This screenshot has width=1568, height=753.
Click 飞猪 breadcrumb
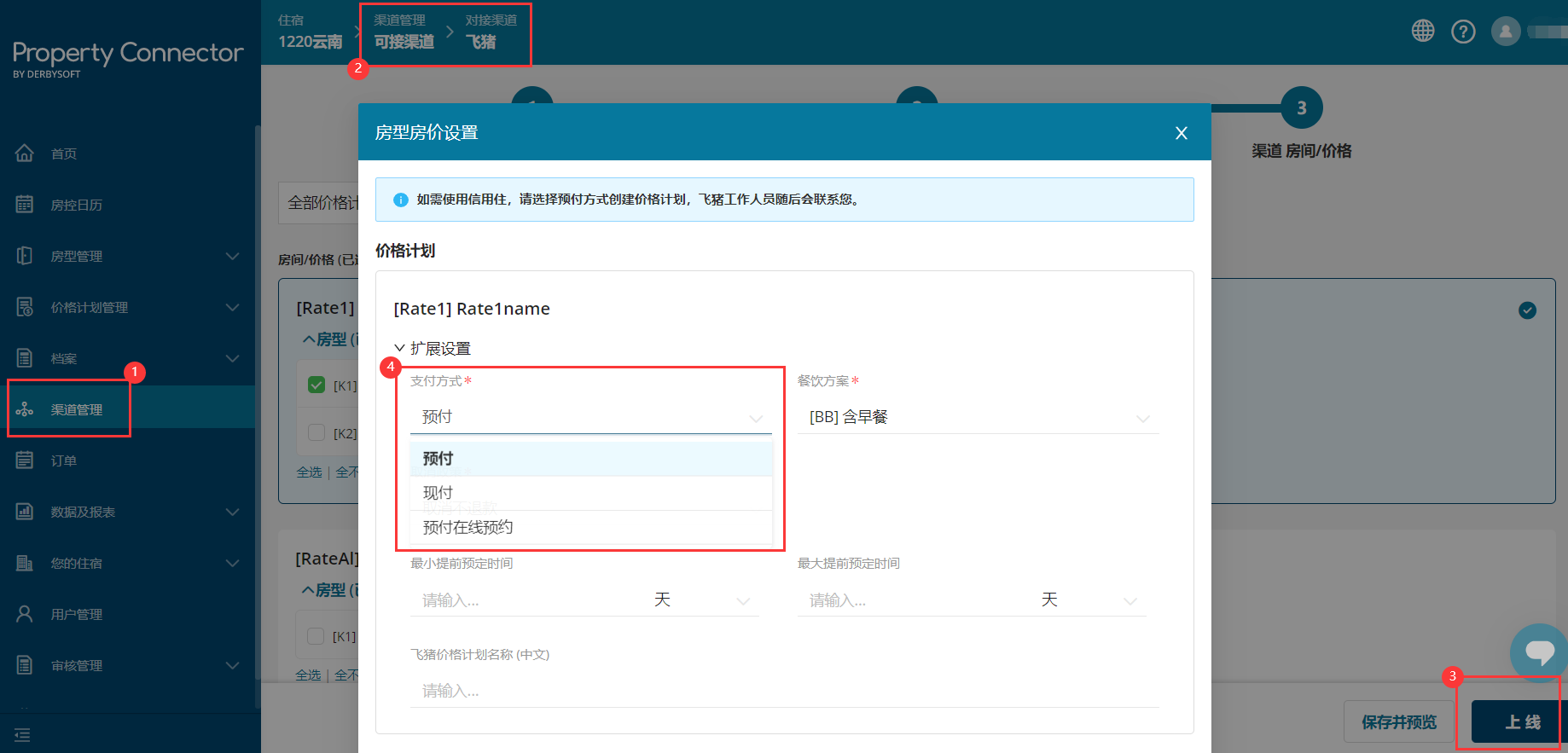(x=480, y=42)
